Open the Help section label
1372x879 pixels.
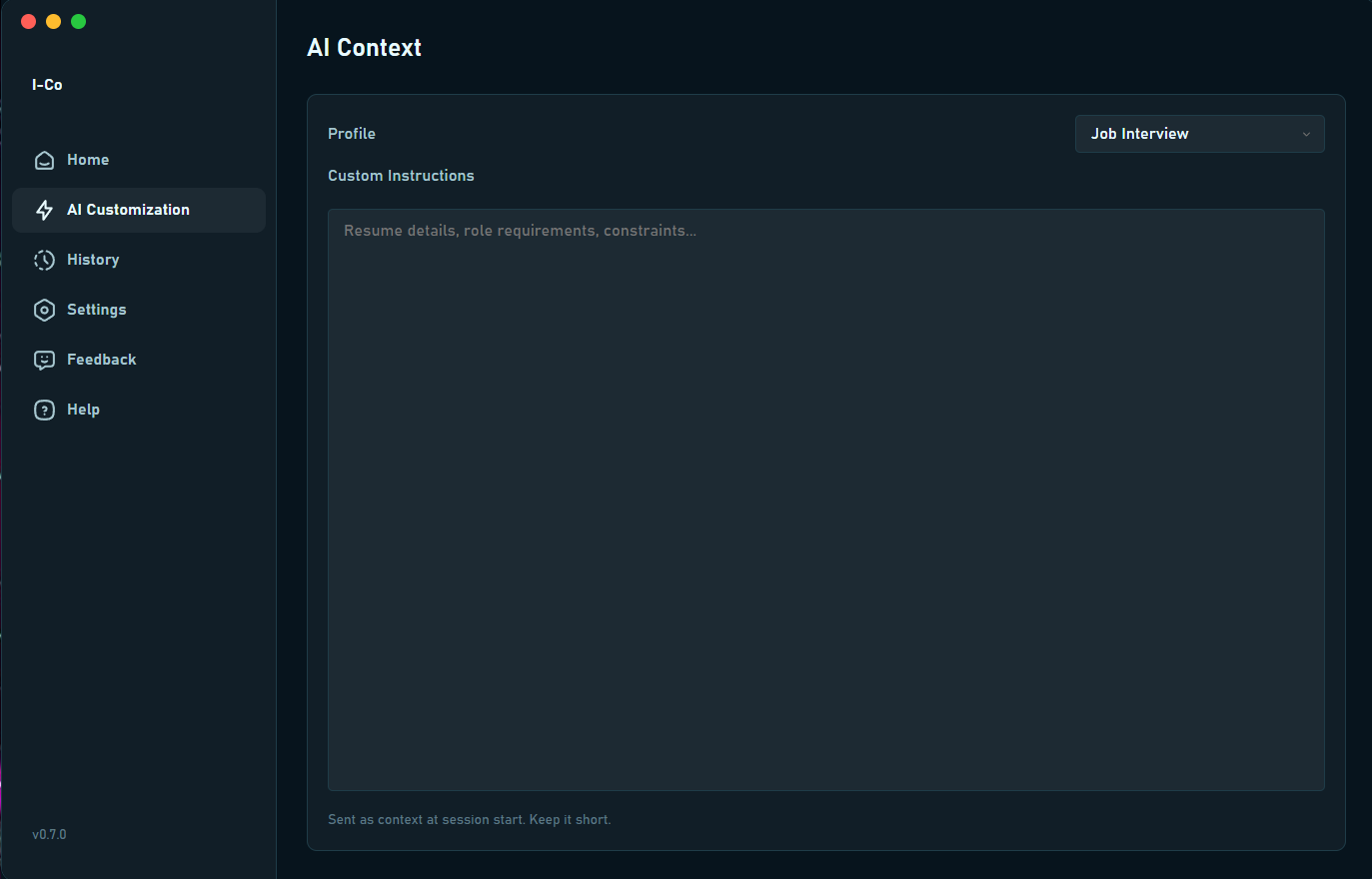[x=83, y=410]
